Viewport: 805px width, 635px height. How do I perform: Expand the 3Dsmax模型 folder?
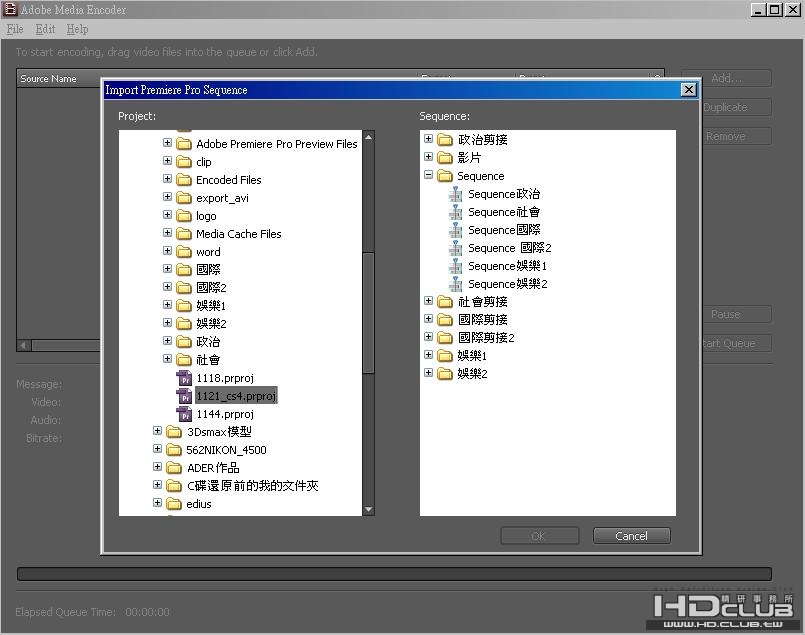158,431
